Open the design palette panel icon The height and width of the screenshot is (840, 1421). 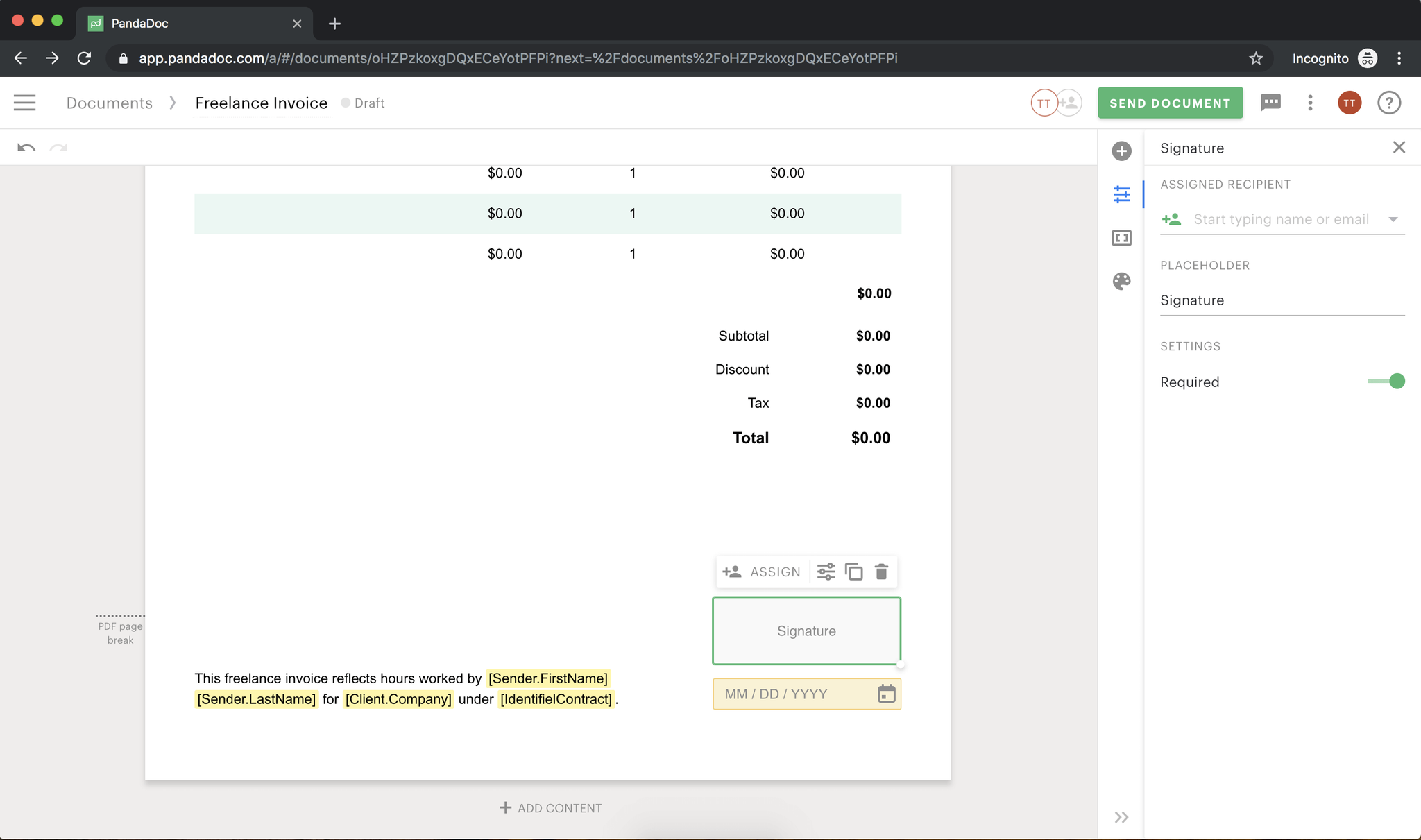(1121, 281)
